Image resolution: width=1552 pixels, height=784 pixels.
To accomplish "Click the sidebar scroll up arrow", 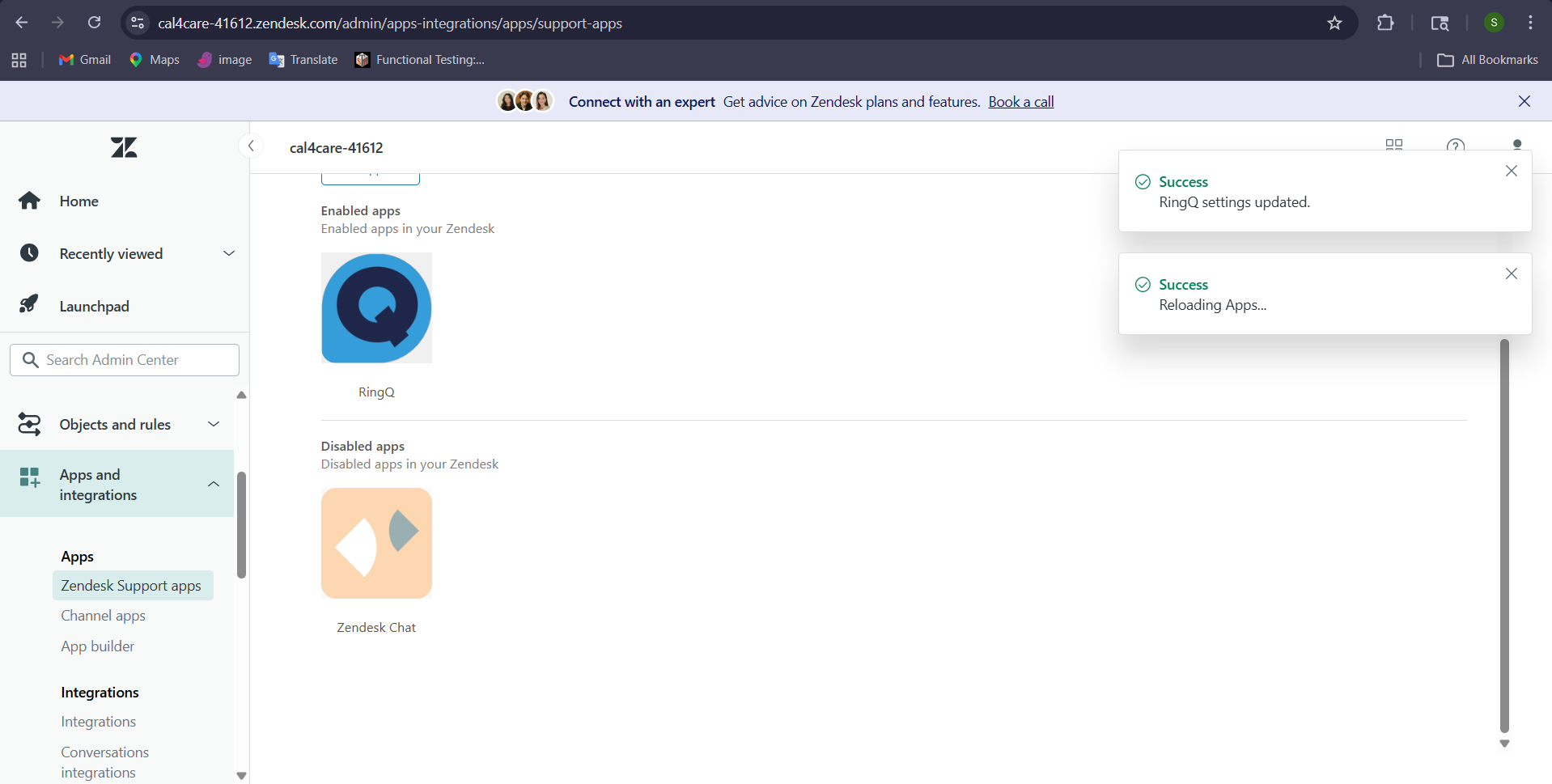I will pyautogui.click(x=241, y=395).
